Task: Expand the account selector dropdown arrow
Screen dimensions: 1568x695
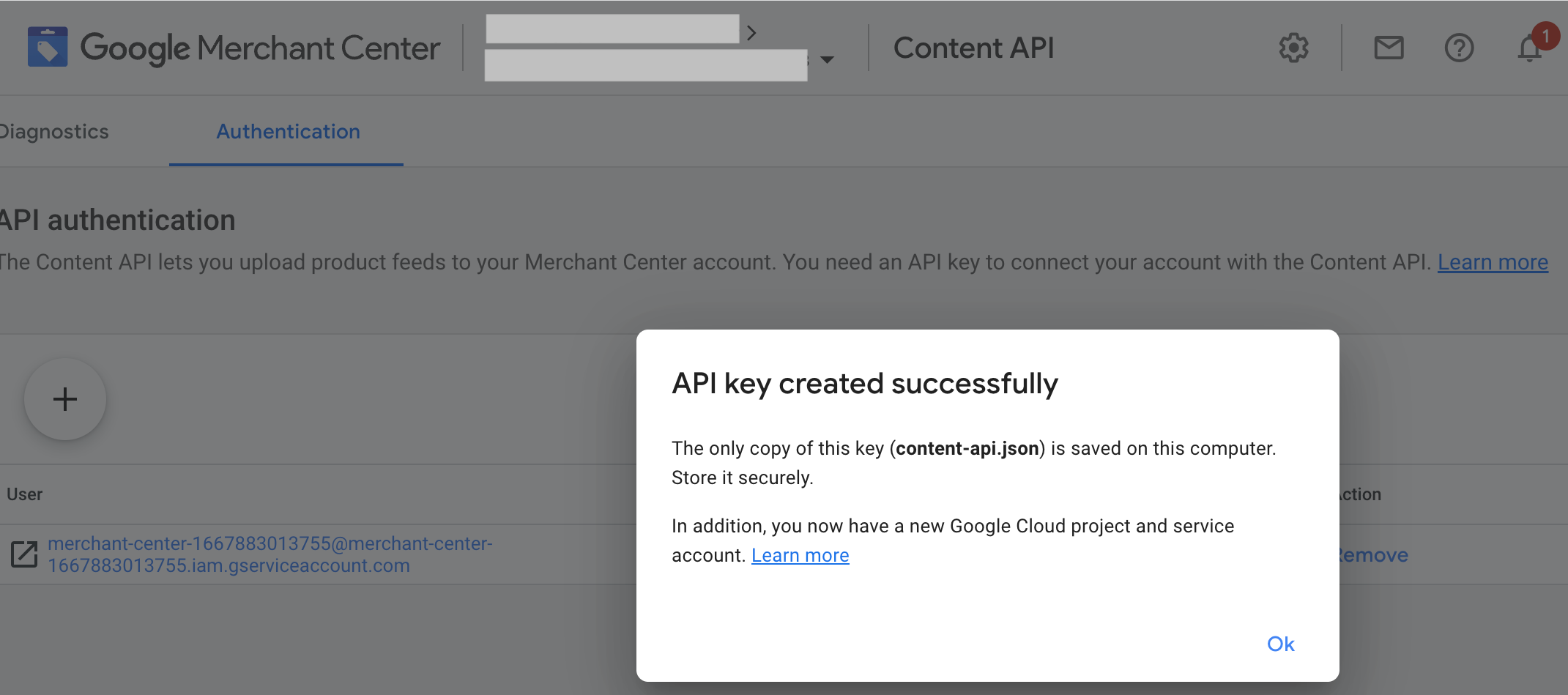Action: click(827, 60)
